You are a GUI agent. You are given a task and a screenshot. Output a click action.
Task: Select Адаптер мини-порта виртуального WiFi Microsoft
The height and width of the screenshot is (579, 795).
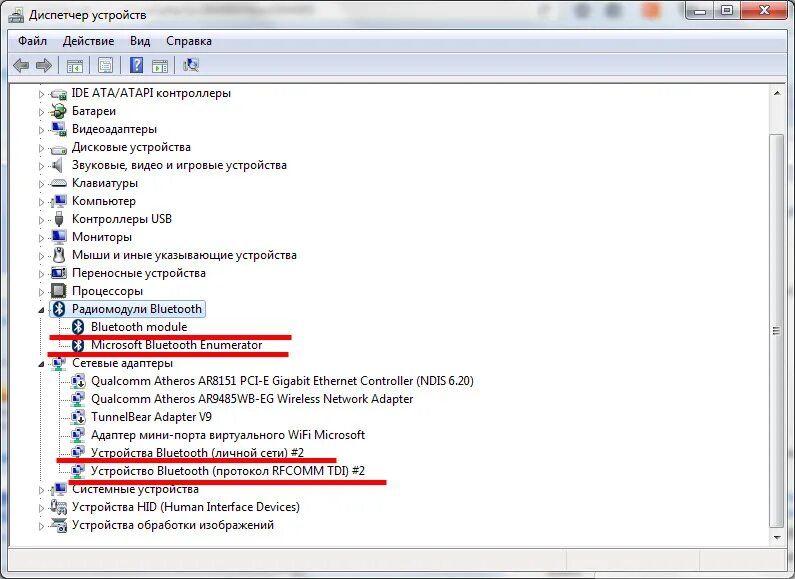[228, 435]
